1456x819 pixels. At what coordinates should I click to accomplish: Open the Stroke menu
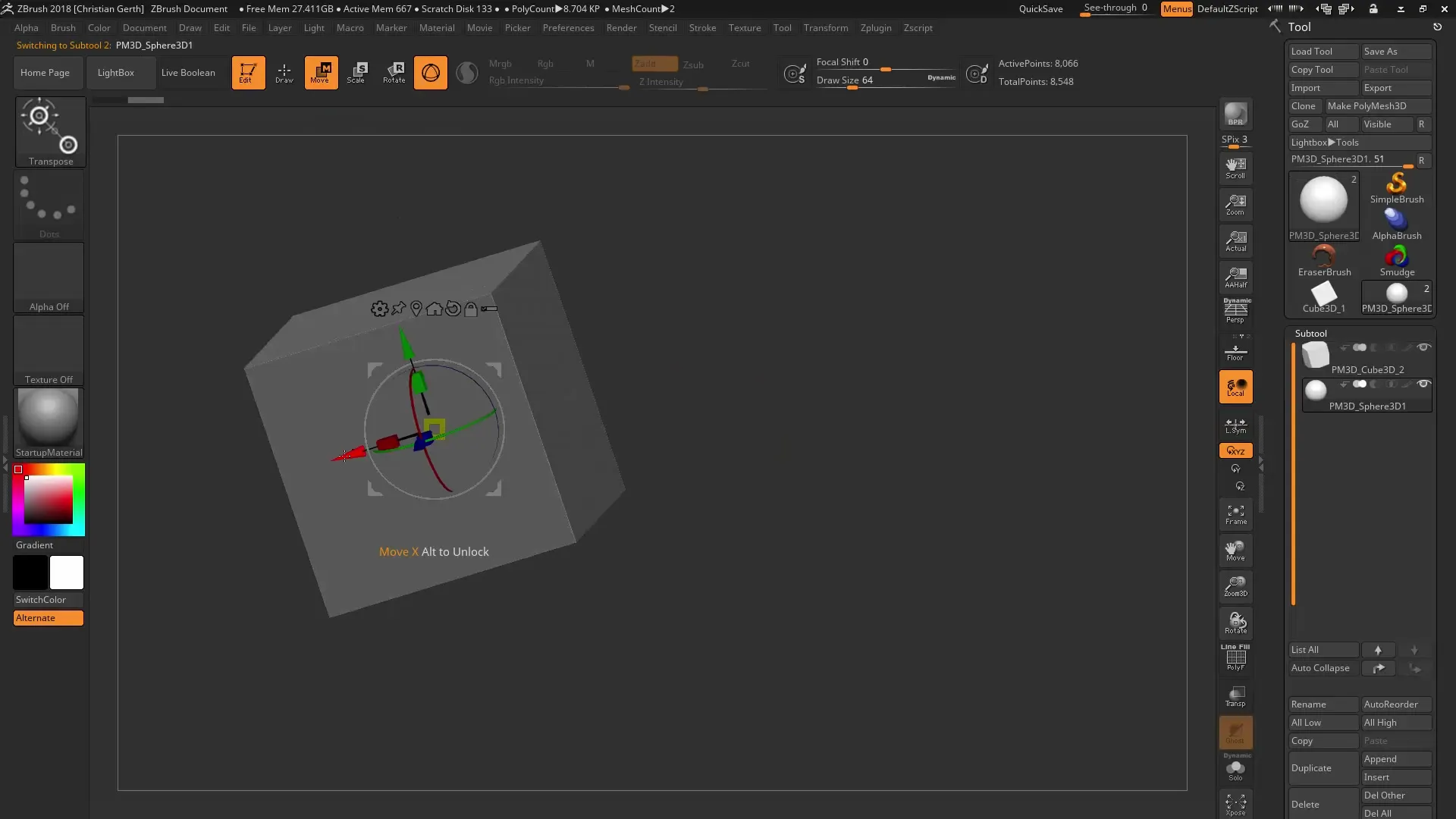point(702,28)
